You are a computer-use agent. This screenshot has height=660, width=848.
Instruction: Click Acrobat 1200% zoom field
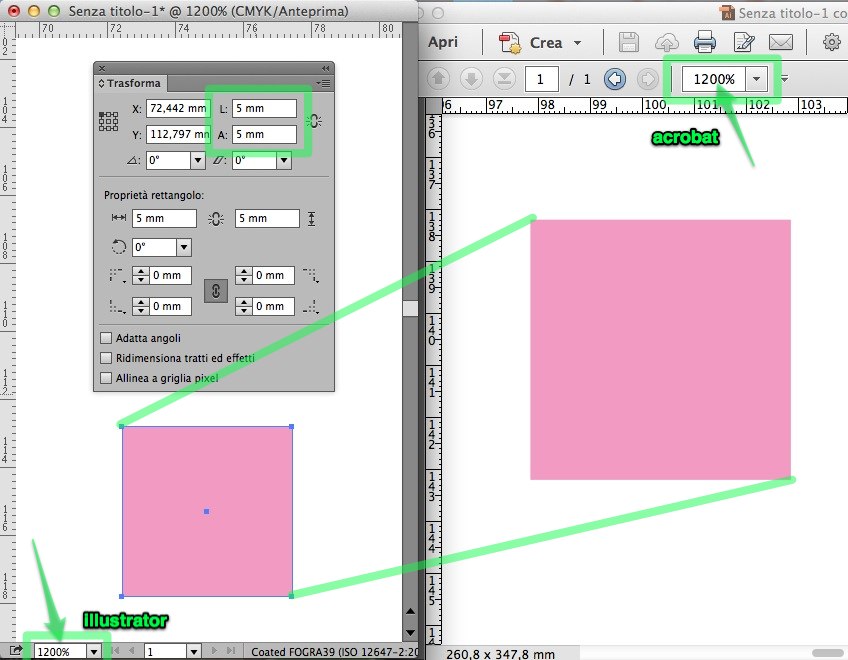point(714,79)
